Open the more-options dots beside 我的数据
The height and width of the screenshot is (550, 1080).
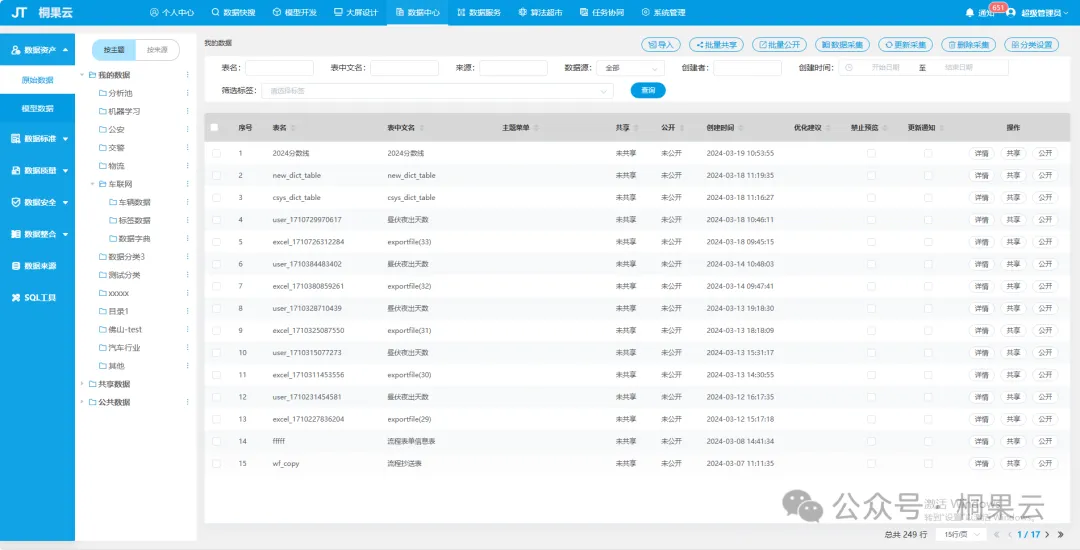pos(187,75)
